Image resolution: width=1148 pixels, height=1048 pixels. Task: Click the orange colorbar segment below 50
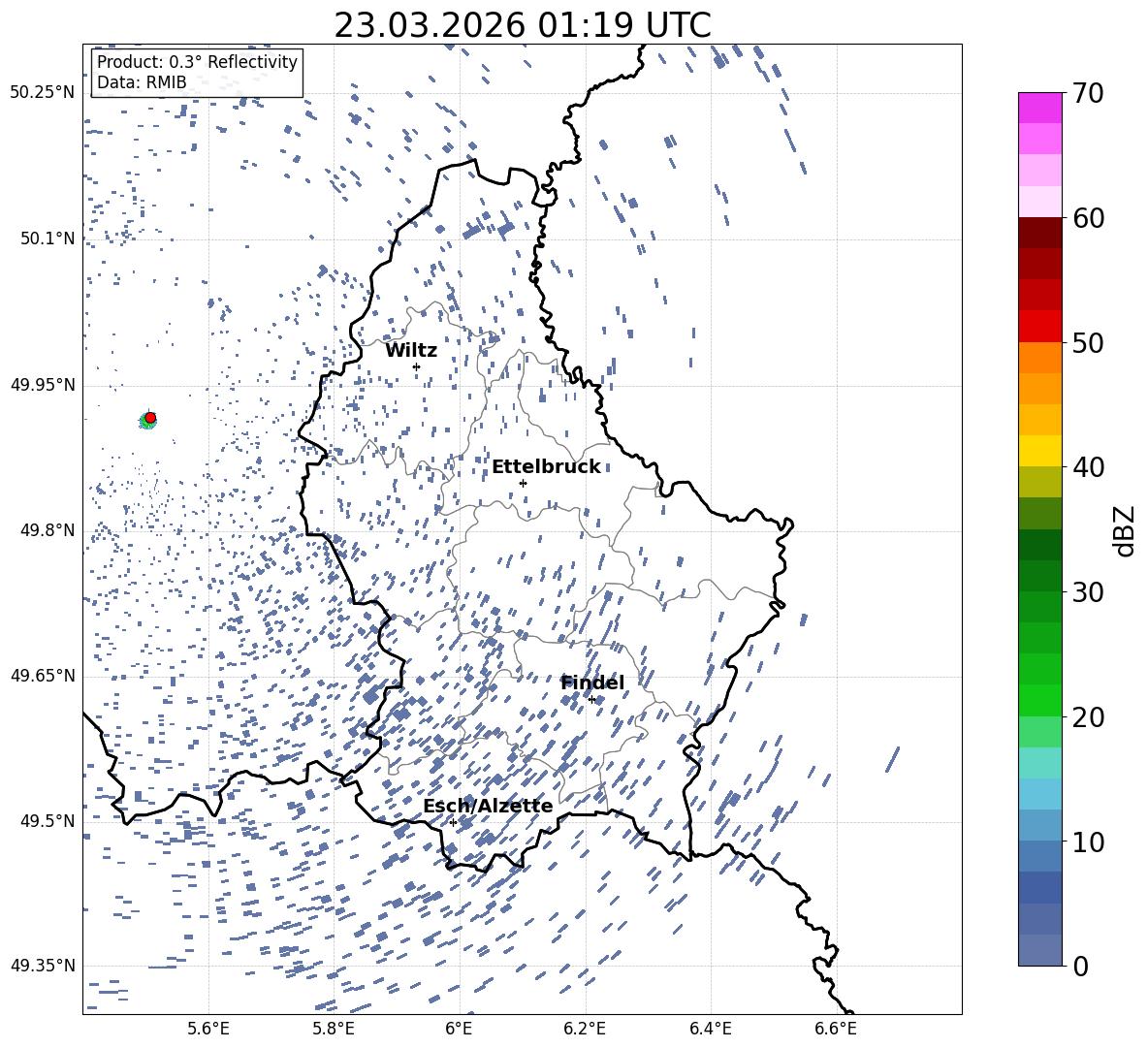(x=1040, y=358)
